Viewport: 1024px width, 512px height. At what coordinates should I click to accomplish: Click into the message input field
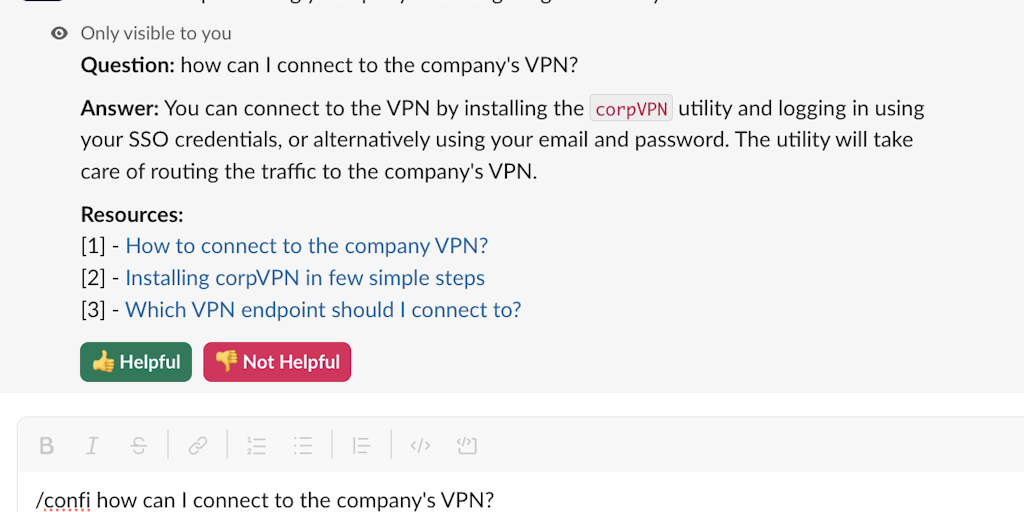[x=600, y=499]
